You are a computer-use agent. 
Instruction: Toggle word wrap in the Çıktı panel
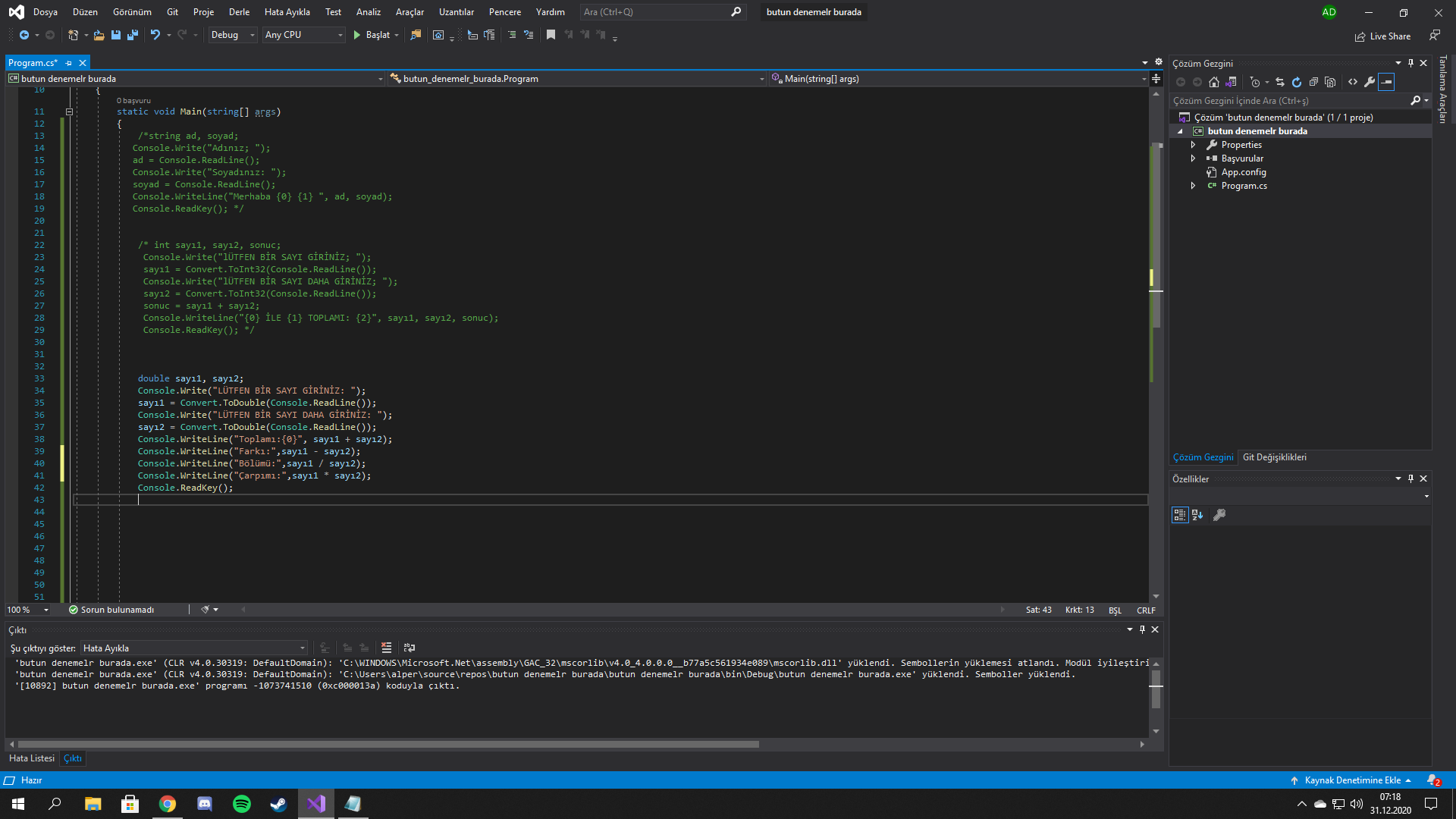coord(409,648)
